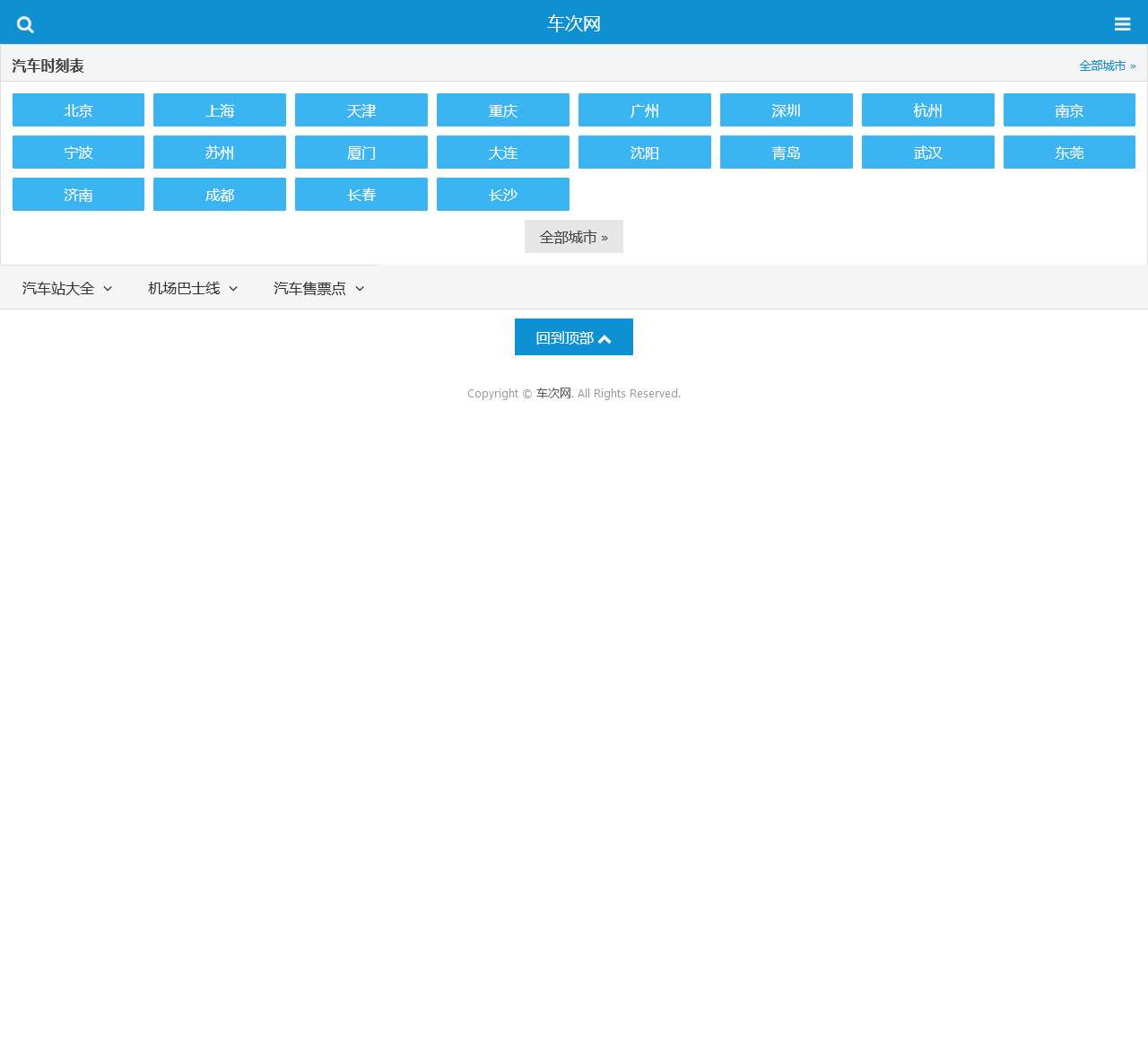Expand the 汽车售票点 dropdown
Screen dimensions: 1148x1047
318,288
